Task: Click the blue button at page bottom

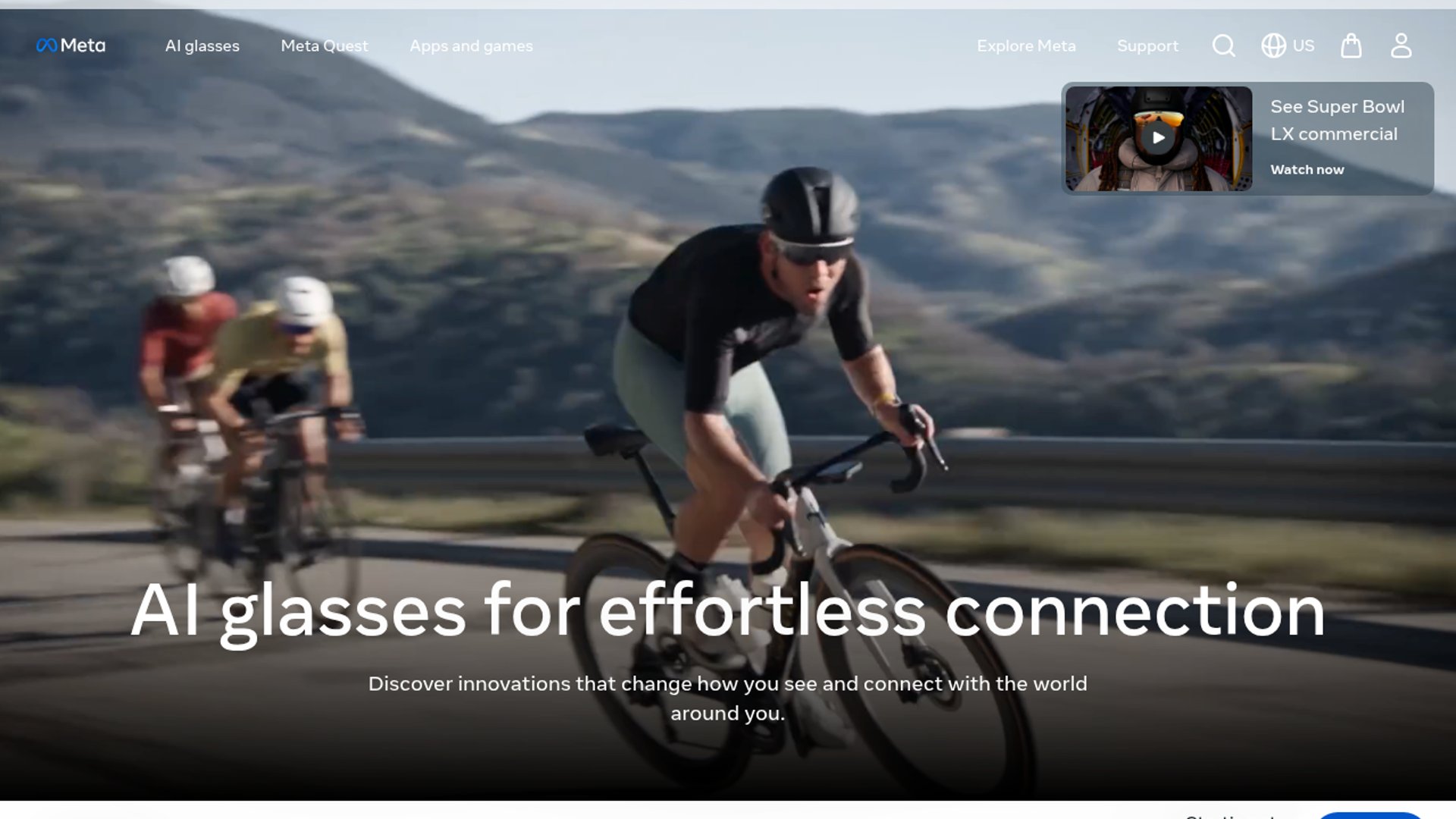Action: point(1370,815)
